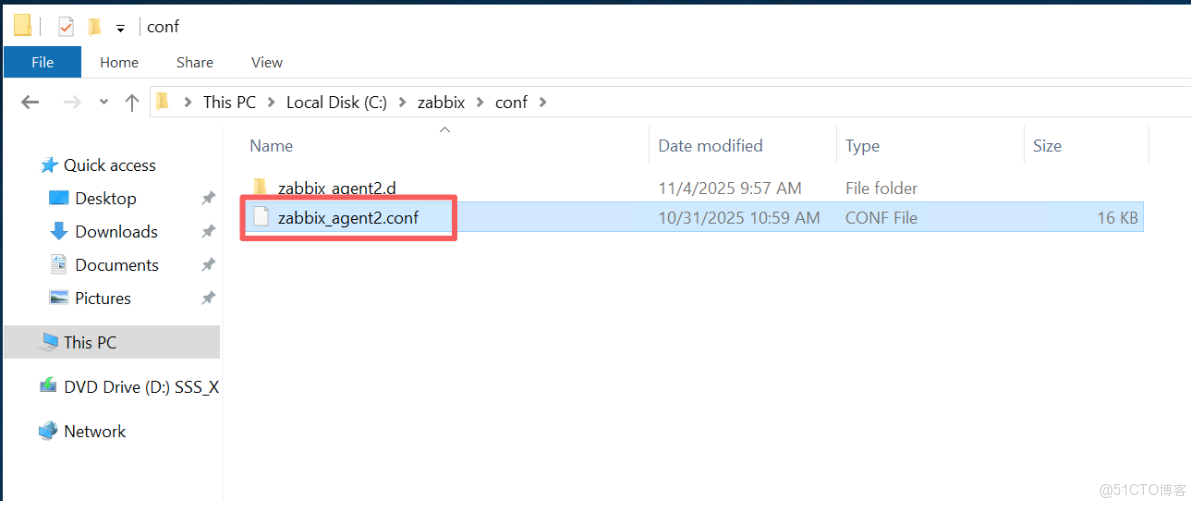
Task: Select the zabbix_agent2.conf file icon
Action: click(x=261, y=217)
